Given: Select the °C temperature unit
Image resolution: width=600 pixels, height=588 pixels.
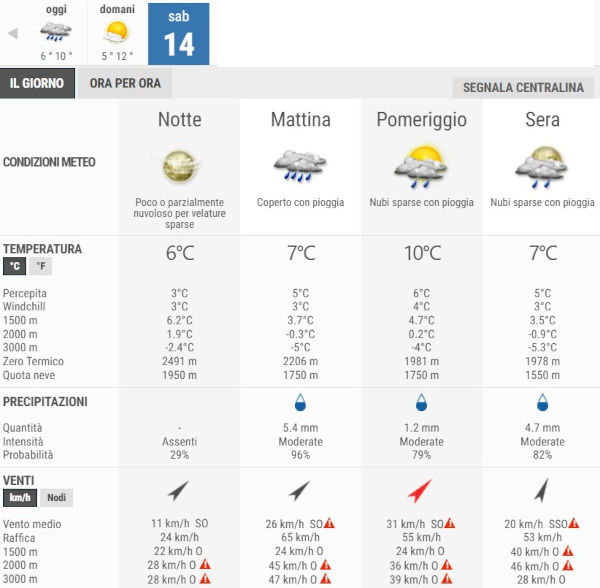Looking at the screenshot, I should [x=15, y=266].
